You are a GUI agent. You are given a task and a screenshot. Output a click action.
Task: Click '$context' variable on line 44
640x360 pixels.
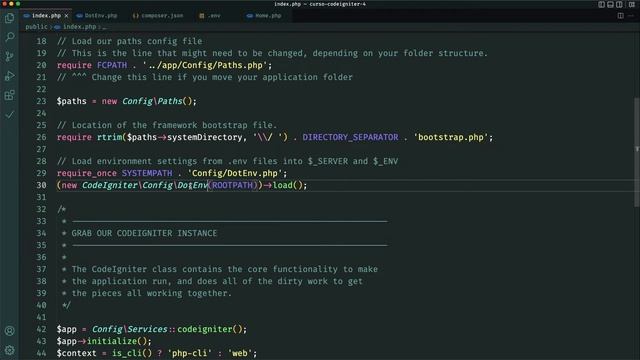tap(76, 353)
